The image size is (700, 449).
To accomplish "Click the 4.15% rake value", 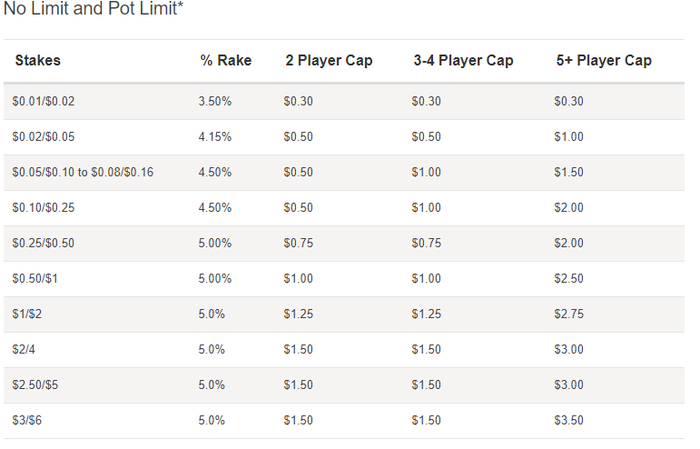I will coord(215,137).
